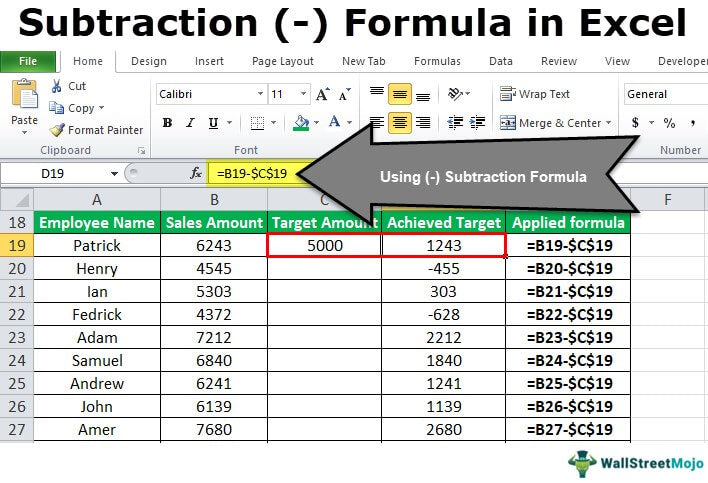Click the borders icon in Font group
This screenshot has width=708, height=483.
257,123
